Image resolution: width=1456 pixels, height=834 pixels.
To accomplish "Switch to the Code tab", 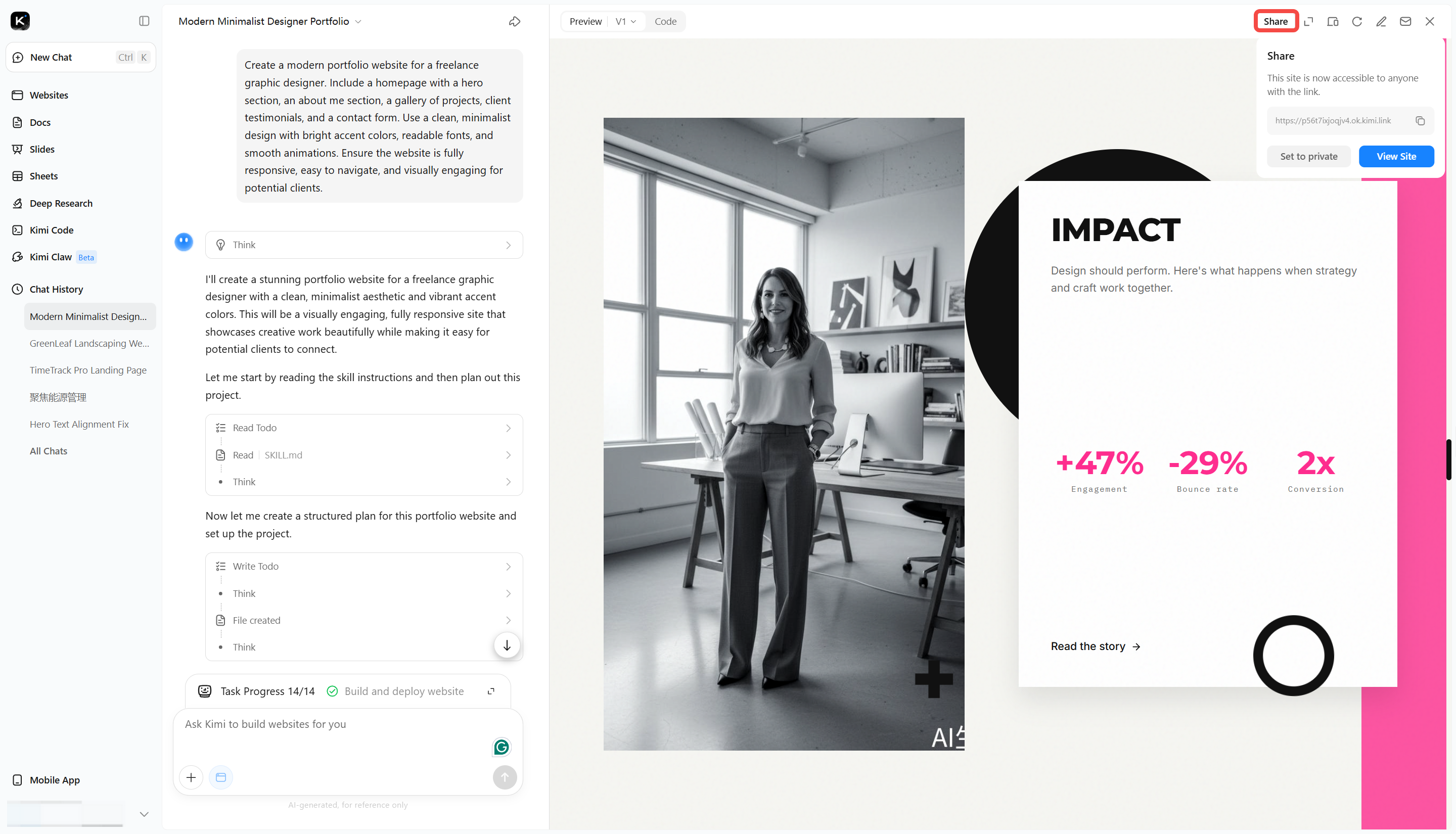I will coord(665,21).
